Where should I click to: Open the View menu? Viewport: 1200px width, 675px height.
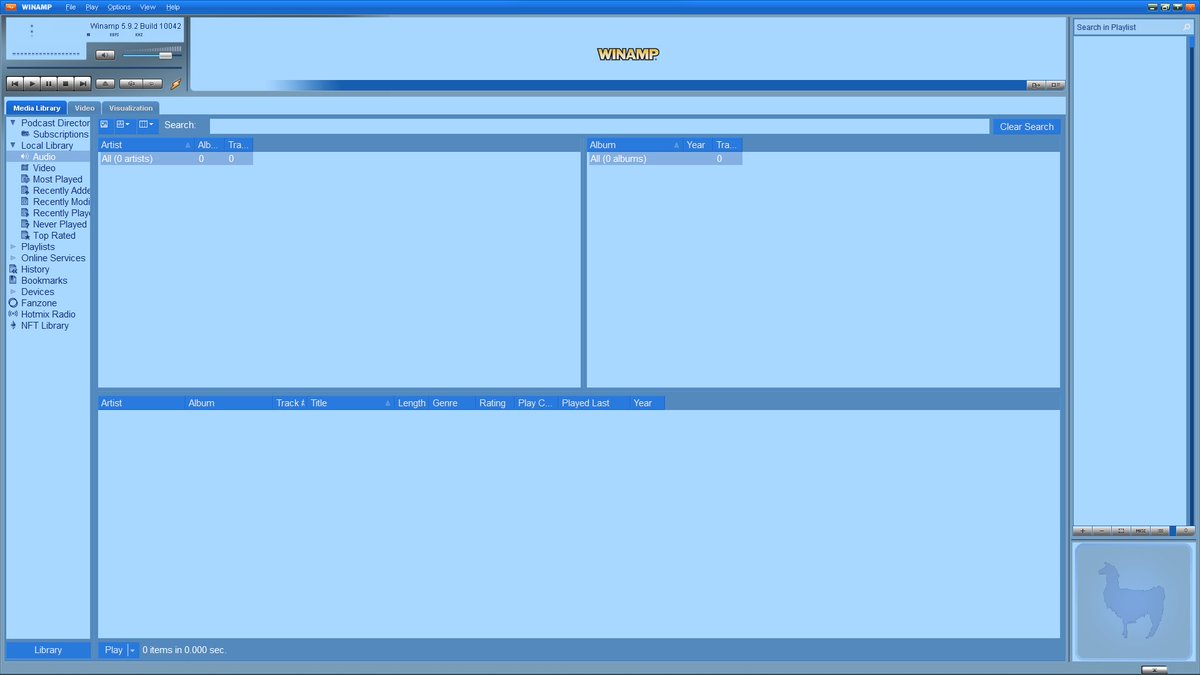147,7
